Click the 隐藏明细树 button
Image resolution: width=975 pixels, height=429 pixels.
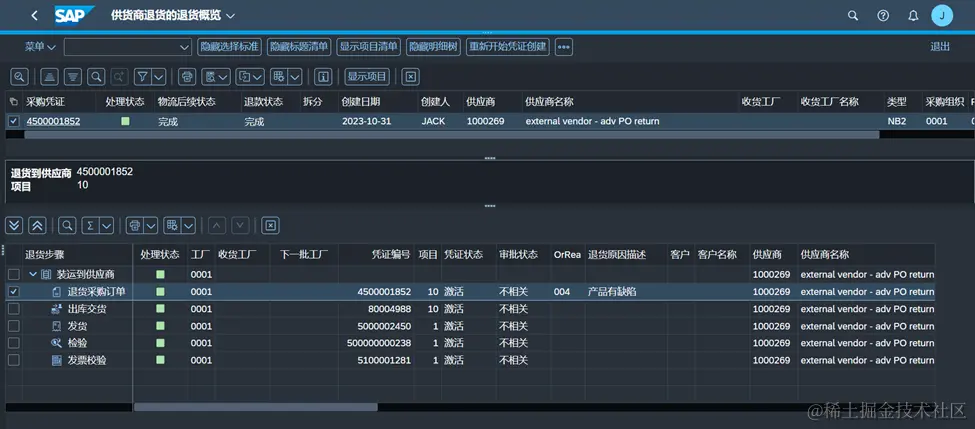(x=433, y=47)
